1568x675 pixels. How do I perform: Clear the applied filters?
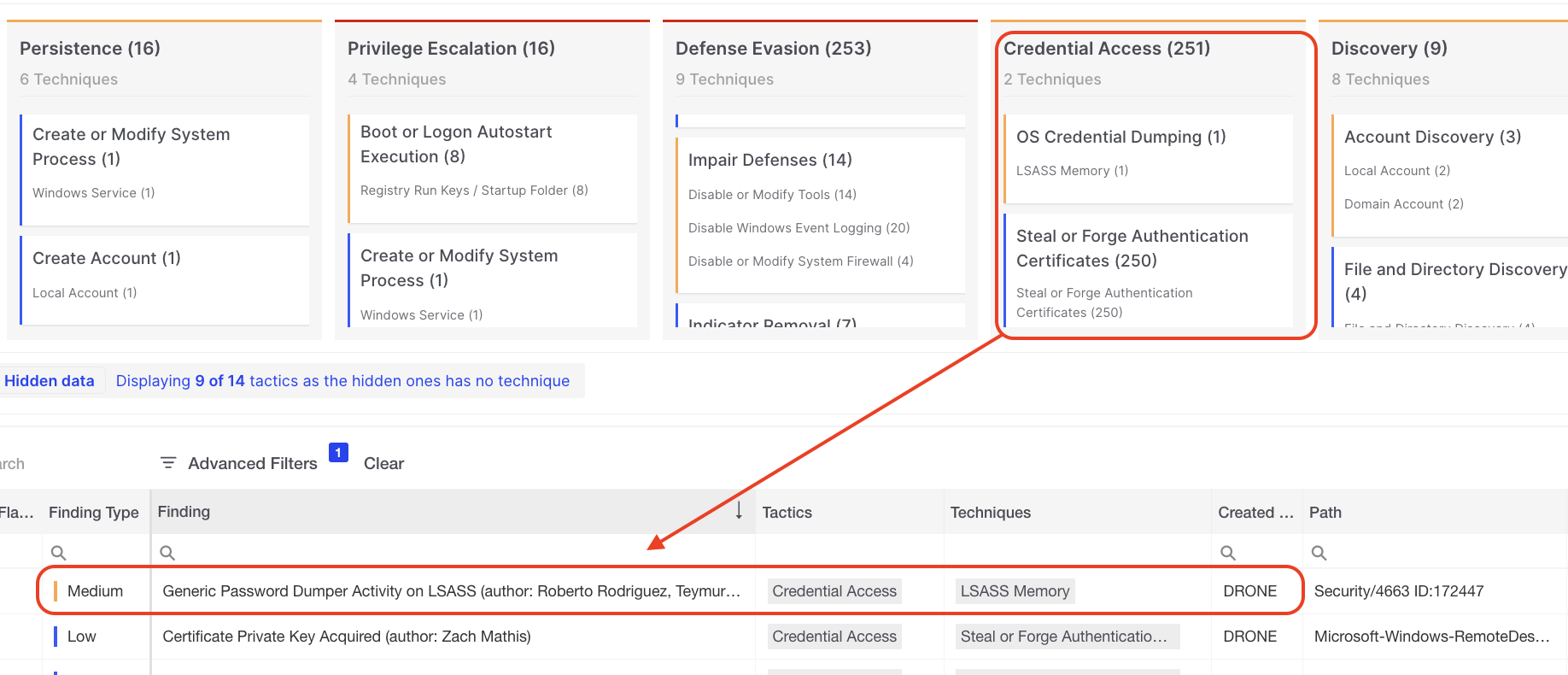pos(383,463)
